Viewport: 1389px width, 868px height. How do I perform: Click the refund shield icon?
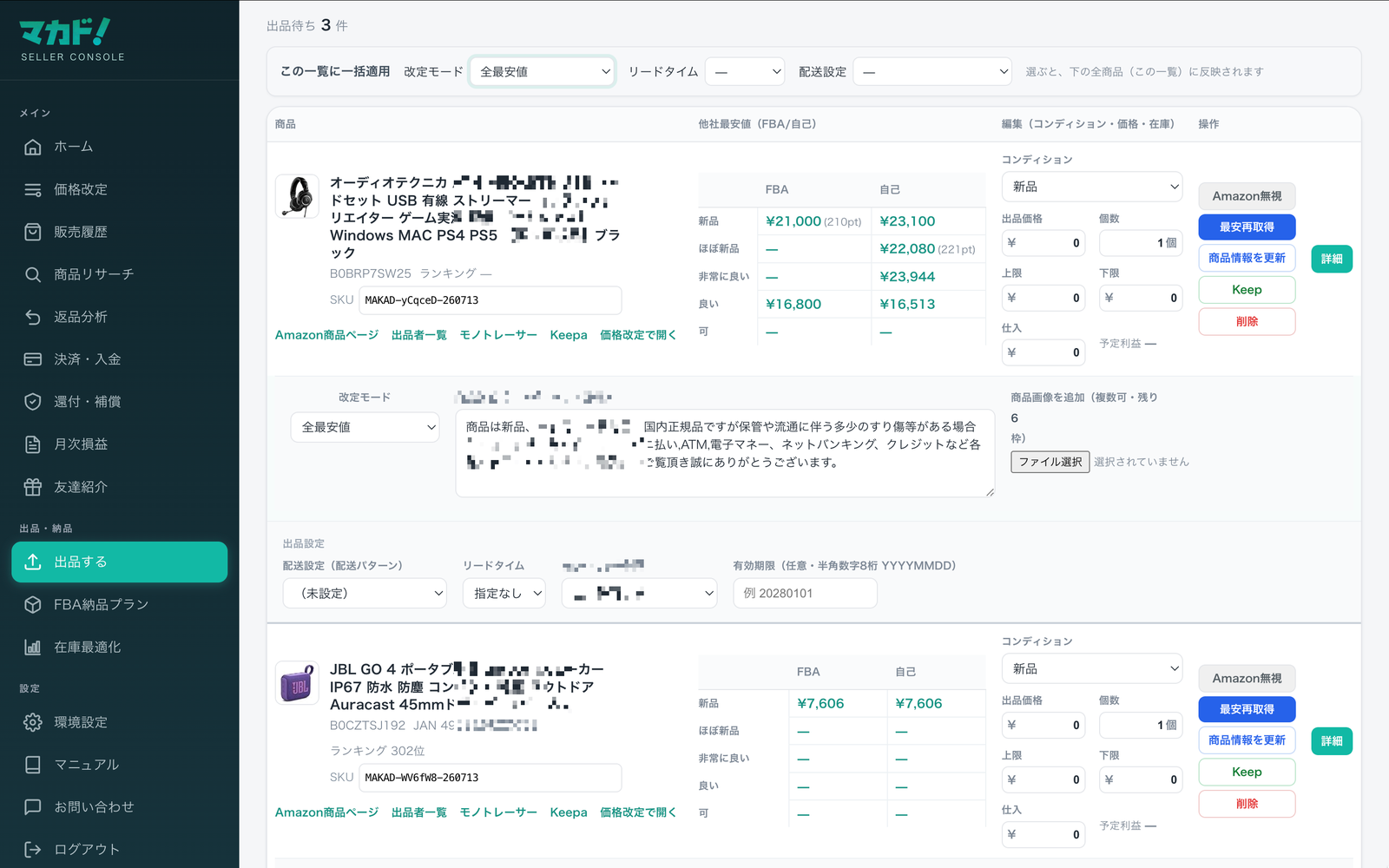coord(33,402)
